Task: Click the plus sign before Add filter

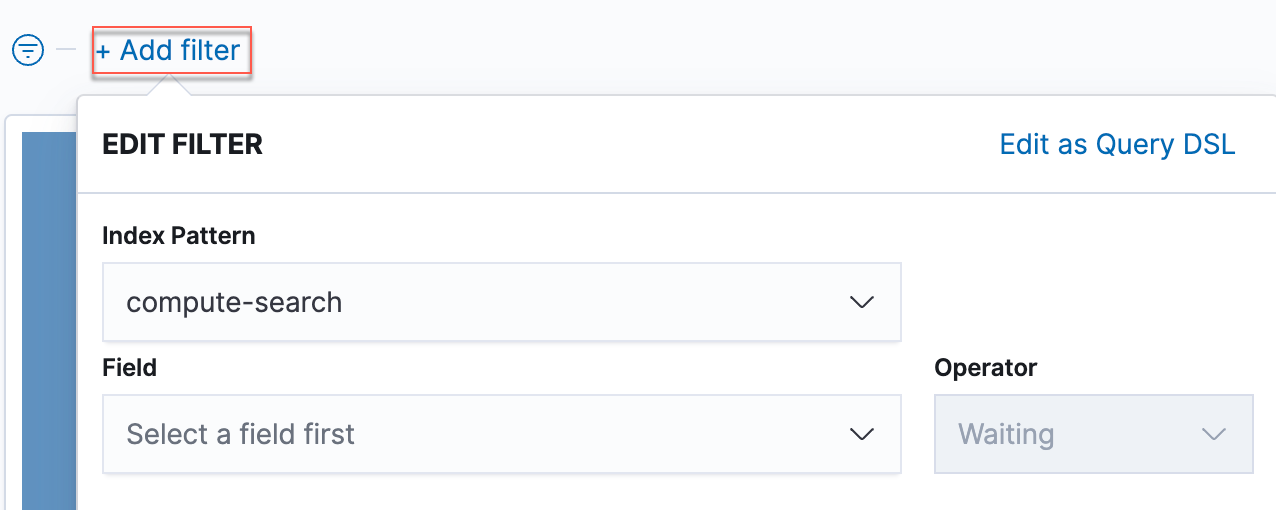Action: (104, 51)
